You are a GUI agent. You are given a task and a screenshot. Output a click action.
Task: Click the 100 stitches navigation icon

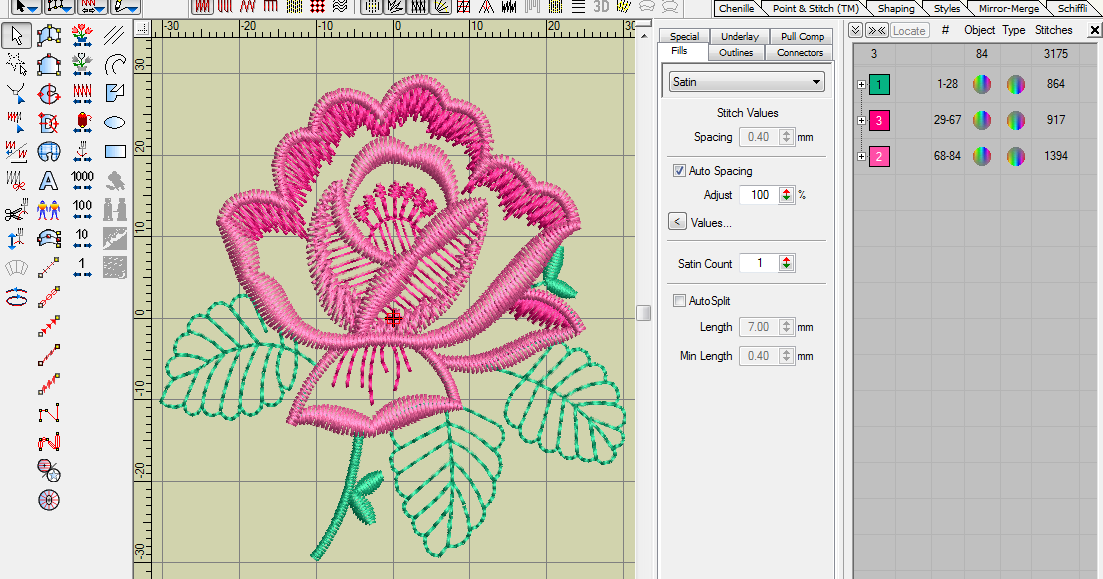coord(82,210)
